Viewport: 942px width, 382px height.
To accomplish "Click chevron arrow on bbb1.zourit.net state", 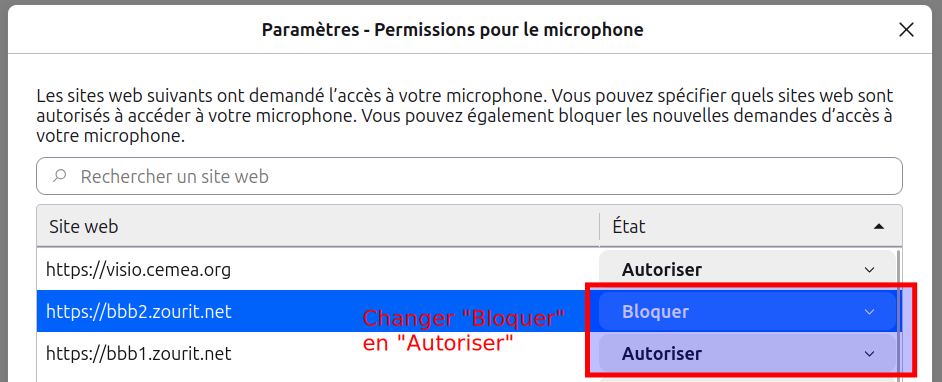I will pos(869,353).
